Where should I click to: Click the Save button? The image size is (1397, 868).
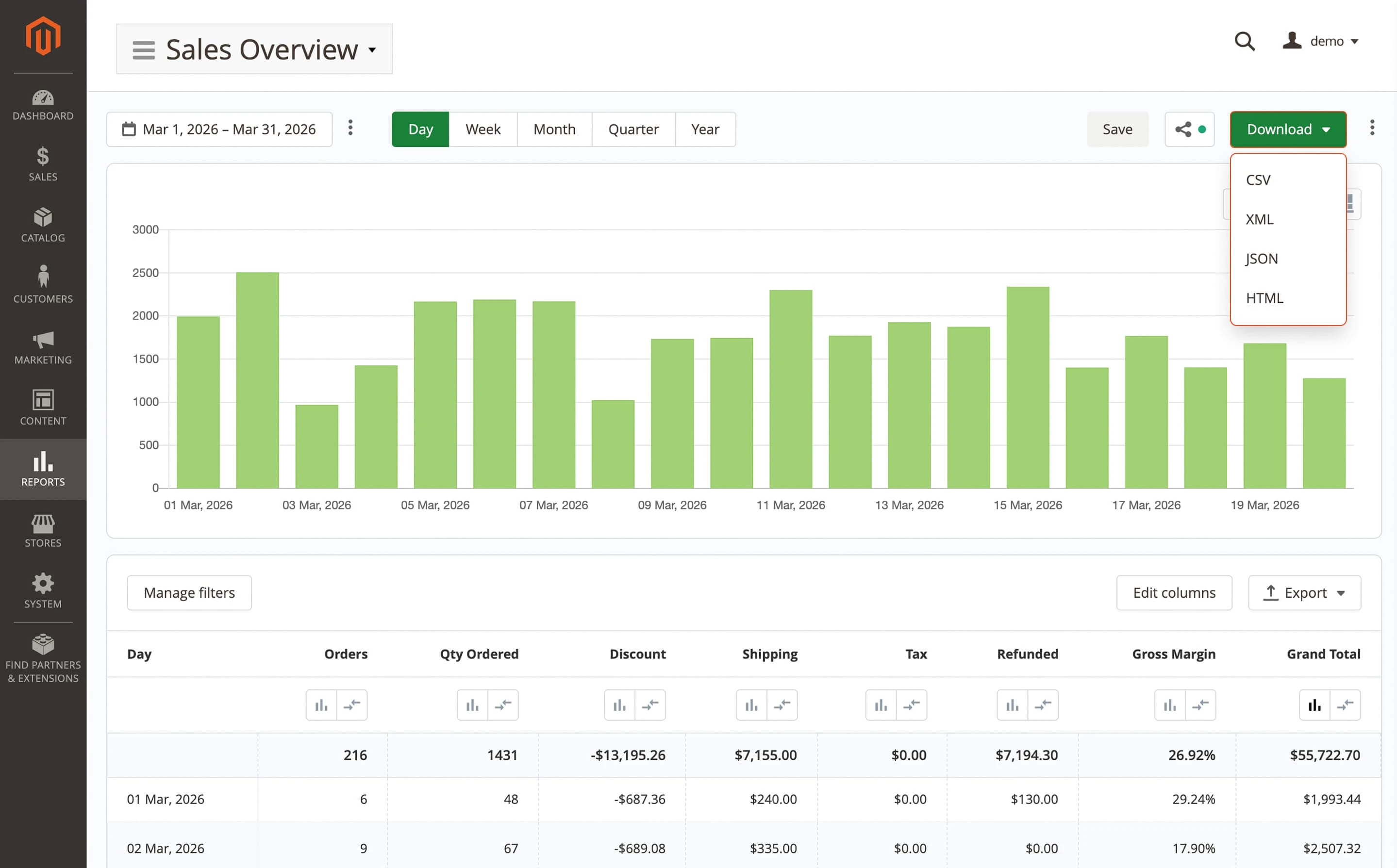pos(1117,129)
